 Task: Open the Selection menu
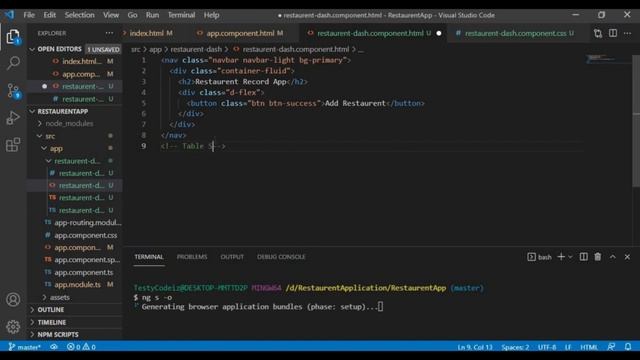(80, 15)
